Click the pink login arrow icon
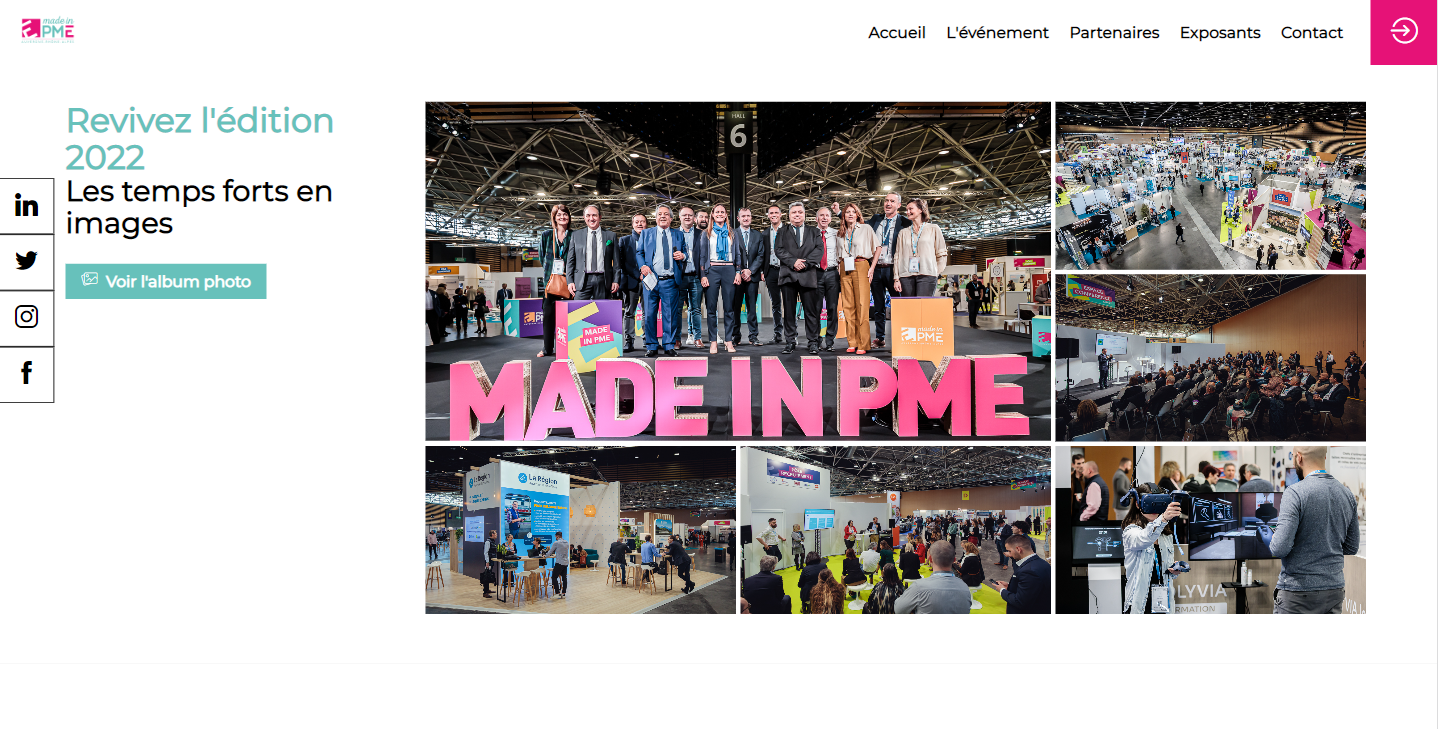This screenshot has width=1438, height=729. (1404, 32)
